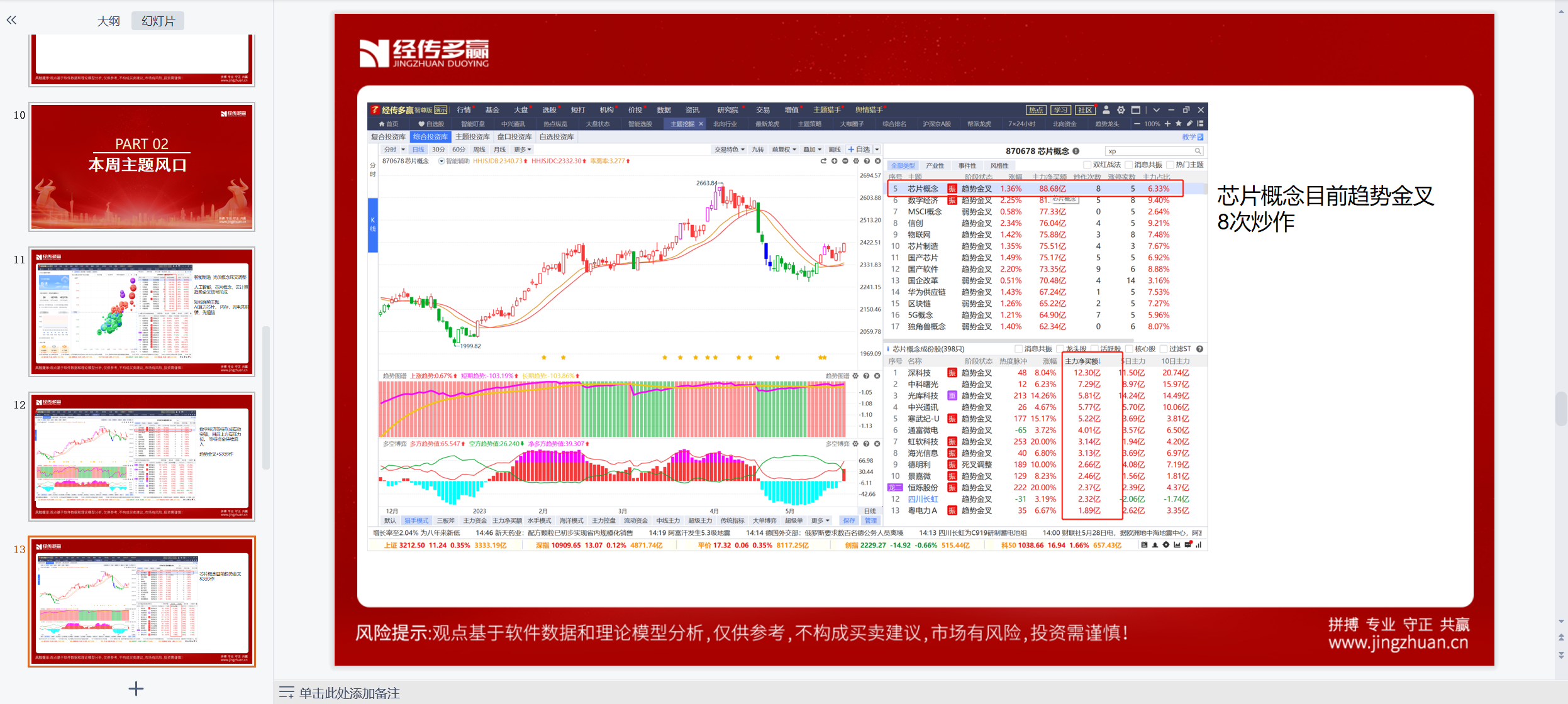The width and height of the screenshot is (1568, 704).
Task: Select slide 11 thumbnail
Action: point(142,312)
